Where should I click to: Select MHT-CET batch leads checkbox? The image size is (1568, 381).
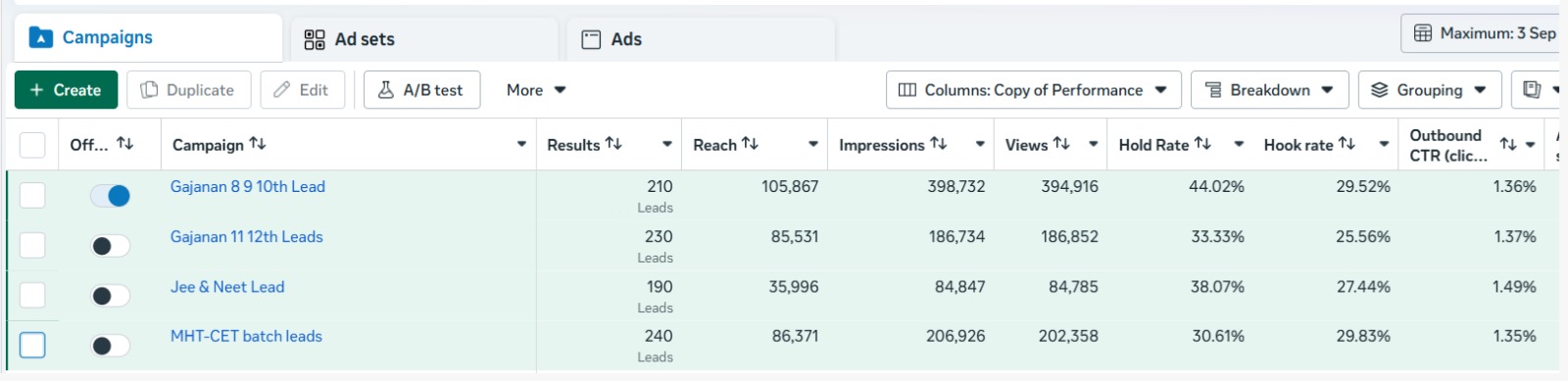point(32,345)
